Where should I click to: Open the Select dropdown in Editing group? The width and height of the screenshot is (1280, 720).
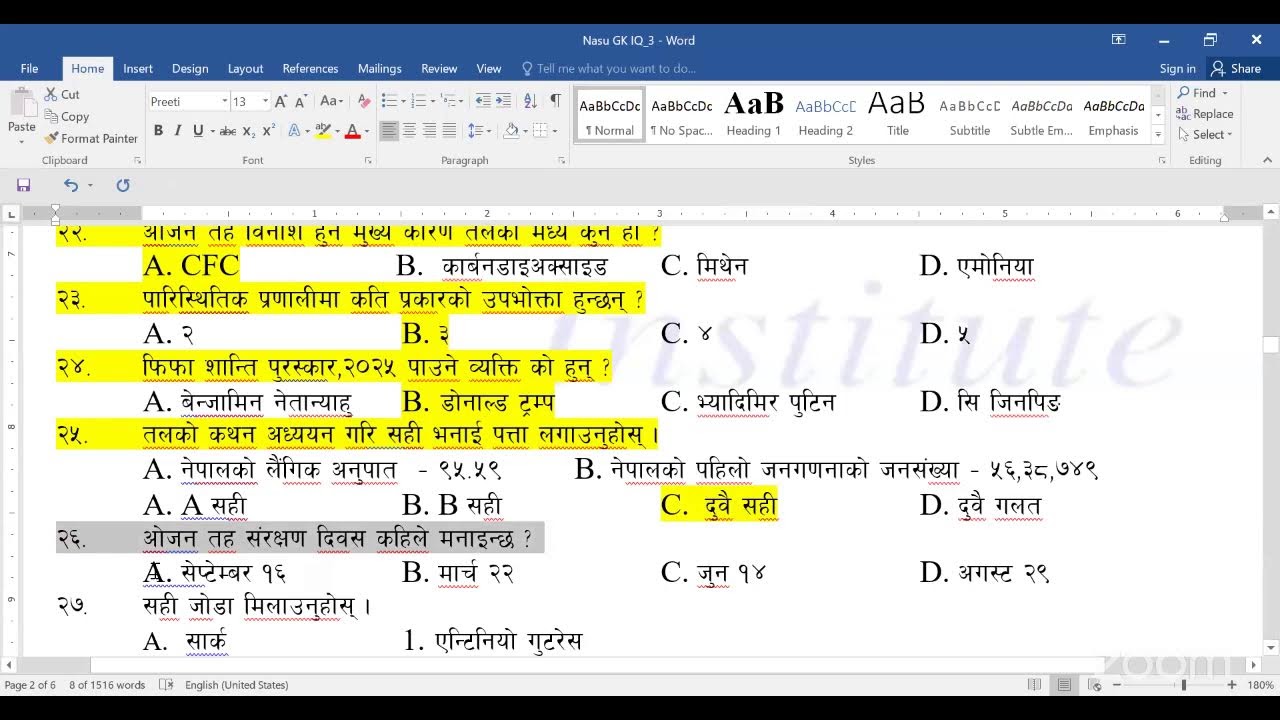click(x=1205, y=134)
